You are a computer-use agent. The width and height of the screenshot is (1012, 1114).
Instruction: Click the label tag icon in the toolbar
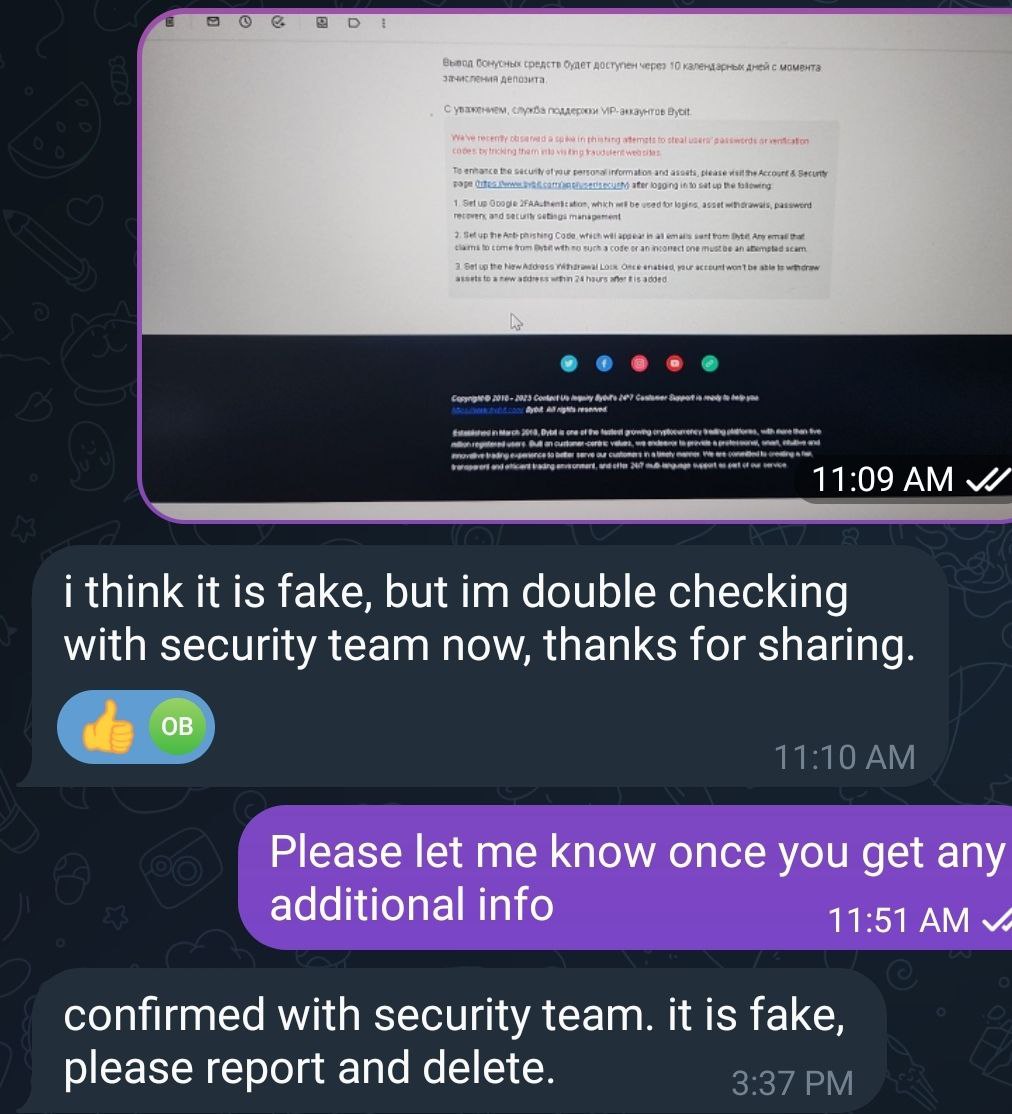coord(353,23)
